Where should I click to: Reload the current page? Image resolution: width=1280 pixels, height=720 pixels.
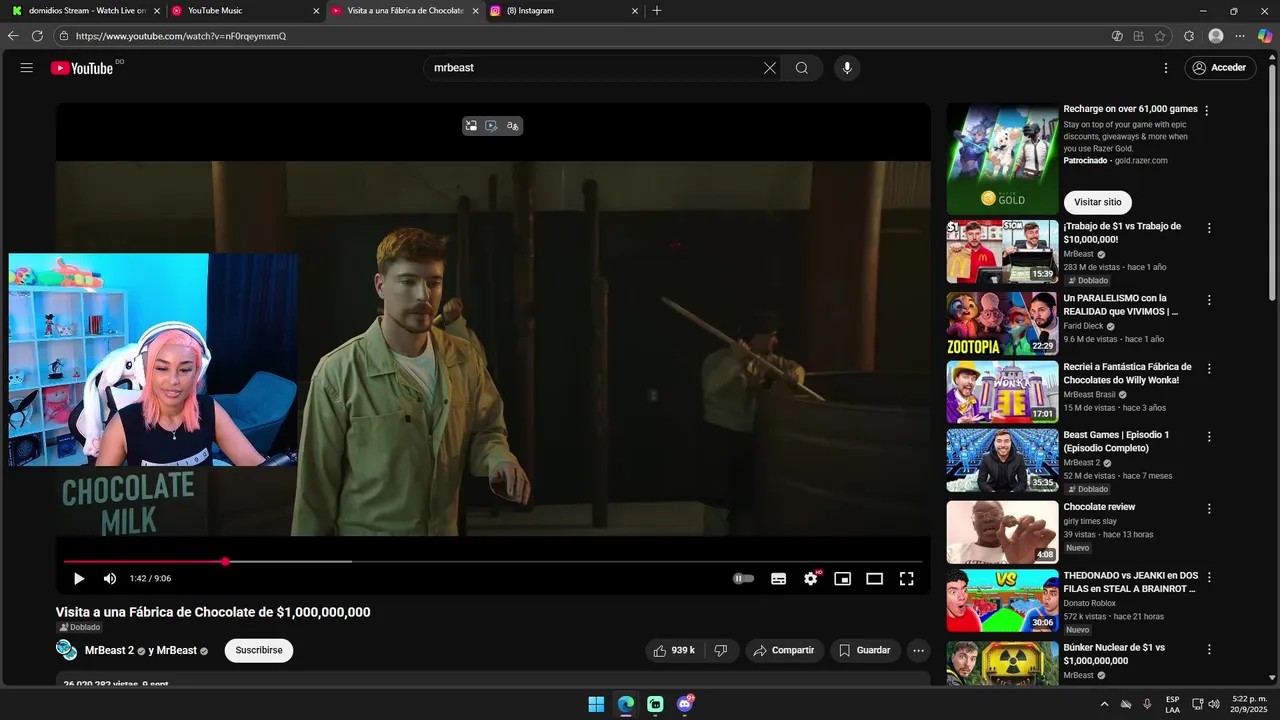[37, 36]
